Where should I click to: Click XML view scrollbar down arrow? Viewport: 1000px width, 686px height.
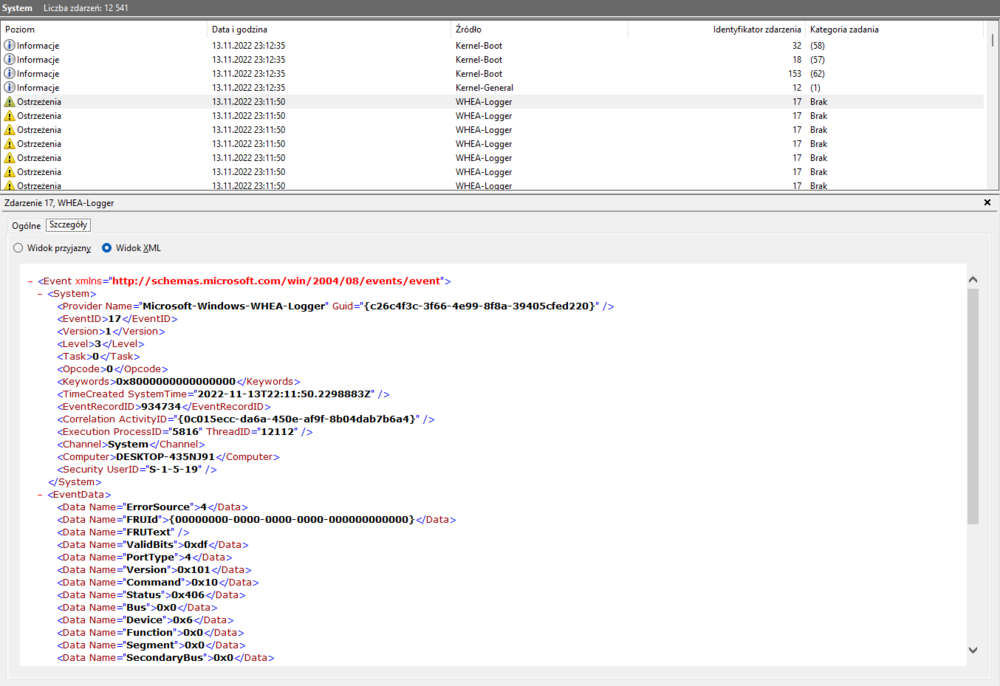pyautogui.click(x=973, y=650)
